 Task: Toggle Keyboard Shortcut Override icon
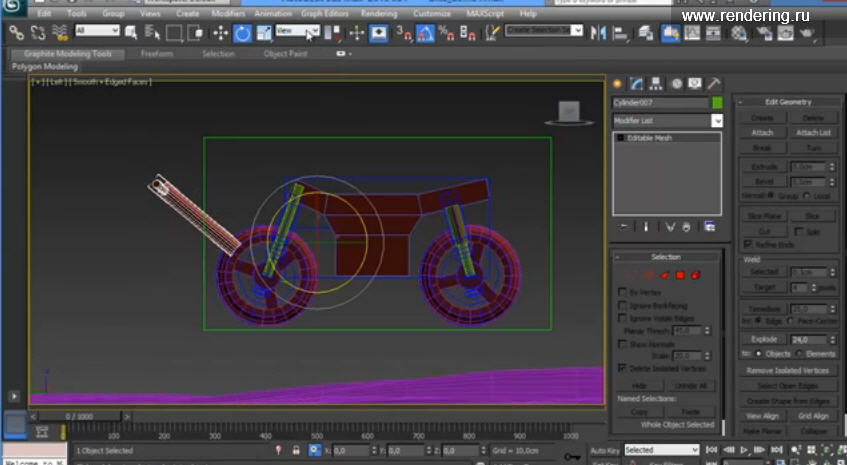[379, 33]
